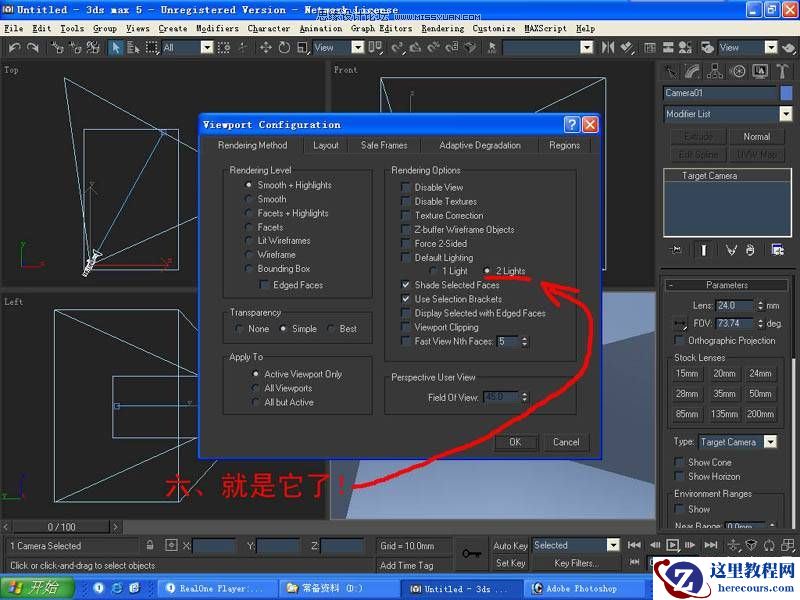Image resolution: width=800 pixels, height=600 pixels.
Task: Expand the Modifier List dropdown
Action: tap(786, 114)
